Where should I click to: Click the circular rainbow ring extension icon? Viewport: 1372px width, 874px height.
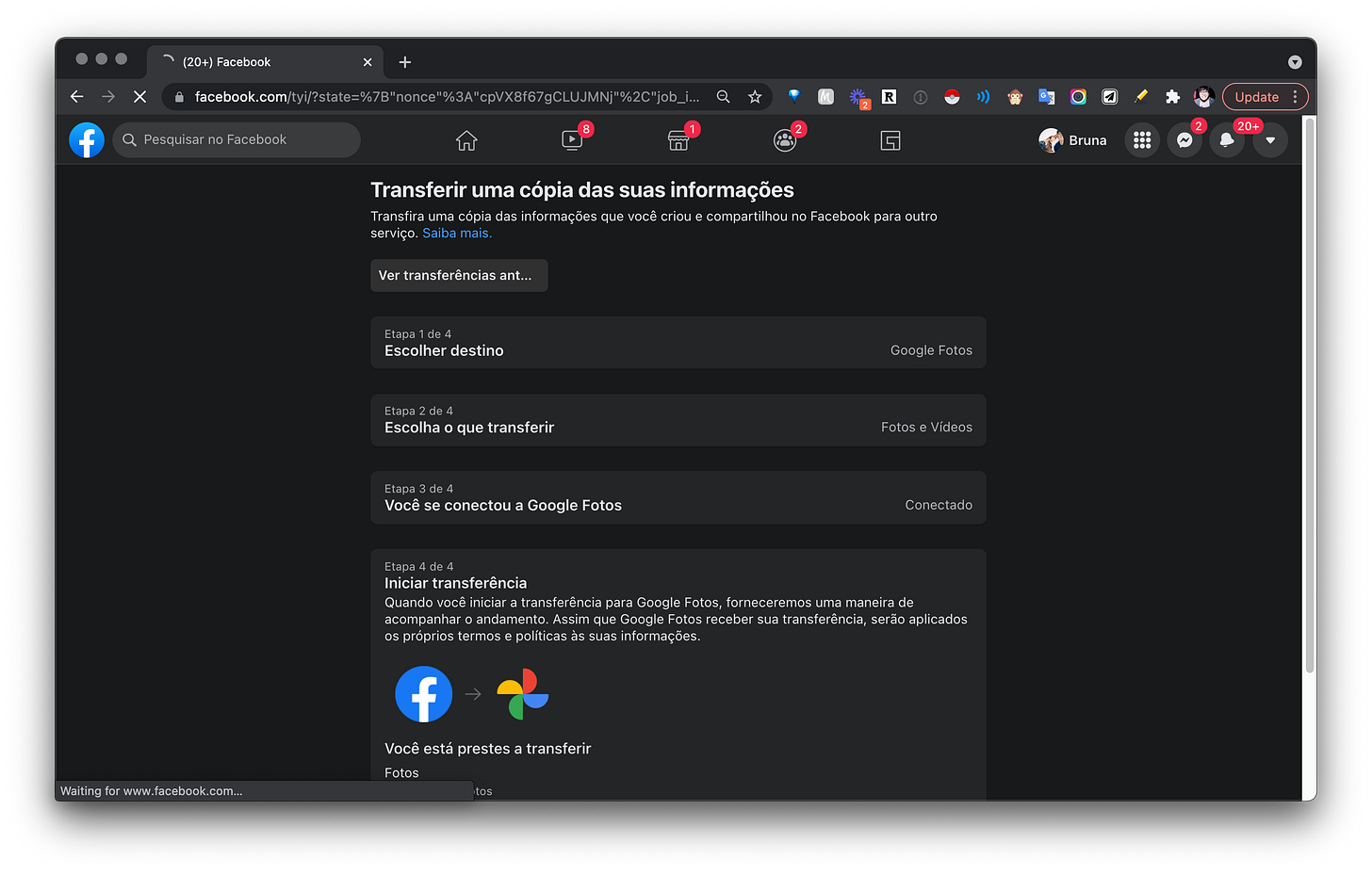coord(1078,96)
